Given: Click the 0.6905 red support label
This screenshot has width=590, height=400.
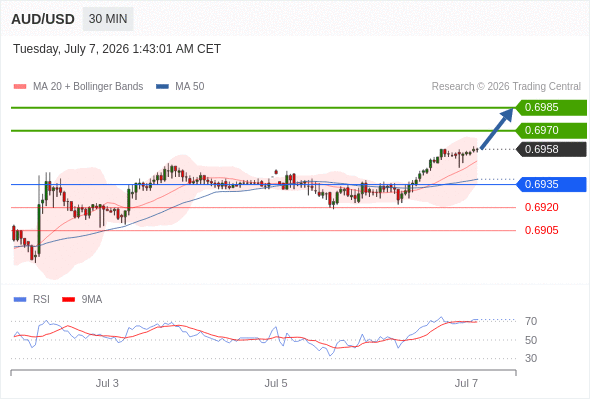Looking at the screenshot, I should 541,230.
